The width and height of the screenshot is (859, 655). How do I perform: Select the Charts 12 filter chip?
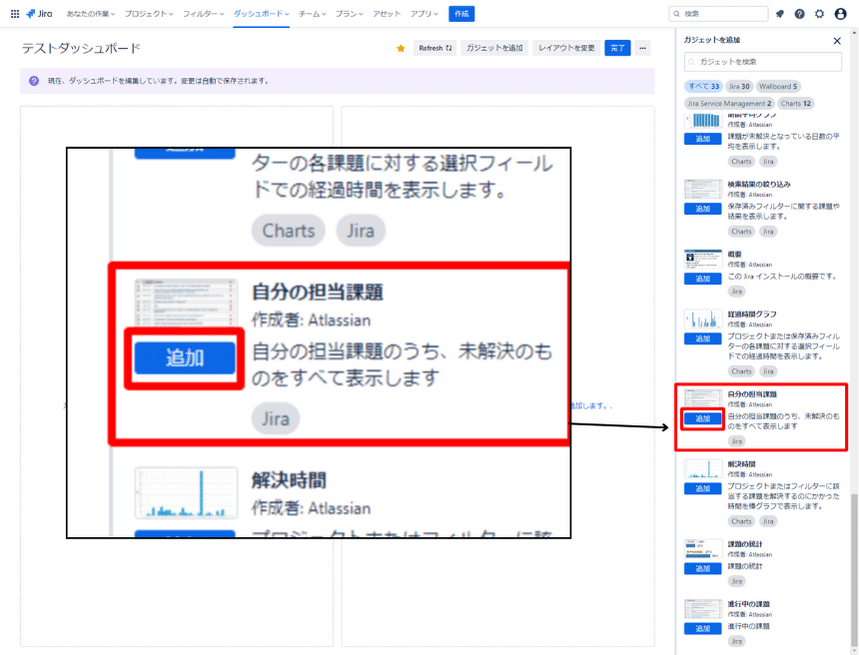tap(795, 104)
